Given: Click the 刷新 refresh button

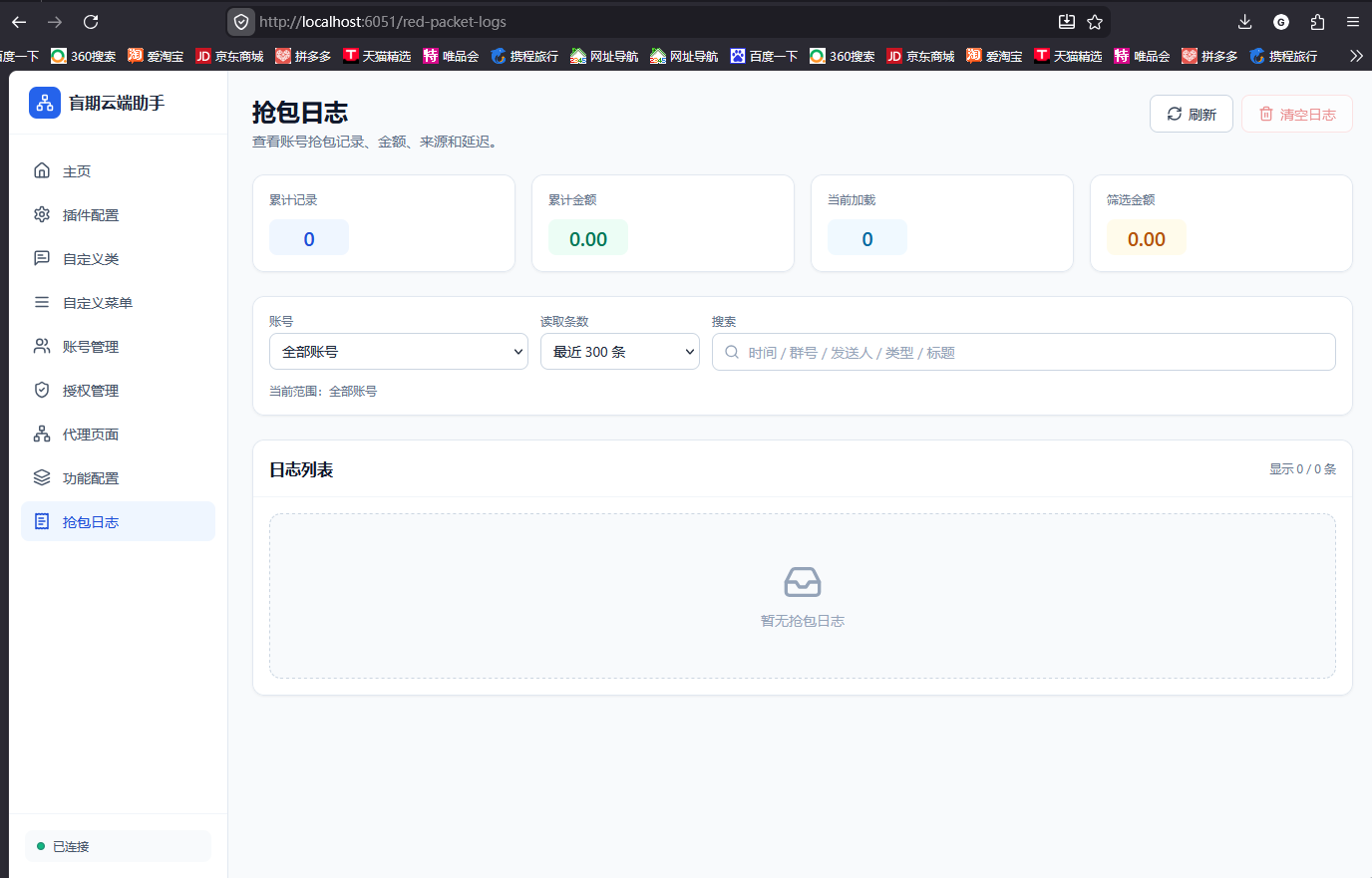Looking at the screenshot, I should [x=1192, y=114].
